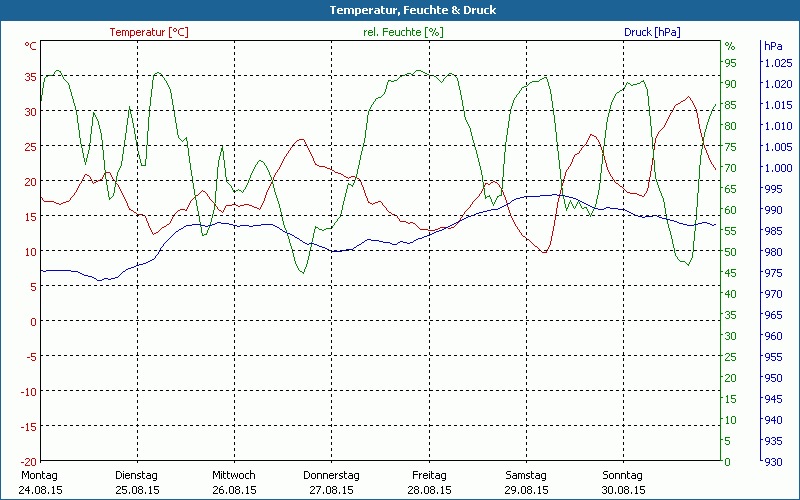Click the red "-15" tick on the temperature axis
Image resolution: width=800 pixels, height=500 pixels.
pyautogui.click(x=29, y=427)
